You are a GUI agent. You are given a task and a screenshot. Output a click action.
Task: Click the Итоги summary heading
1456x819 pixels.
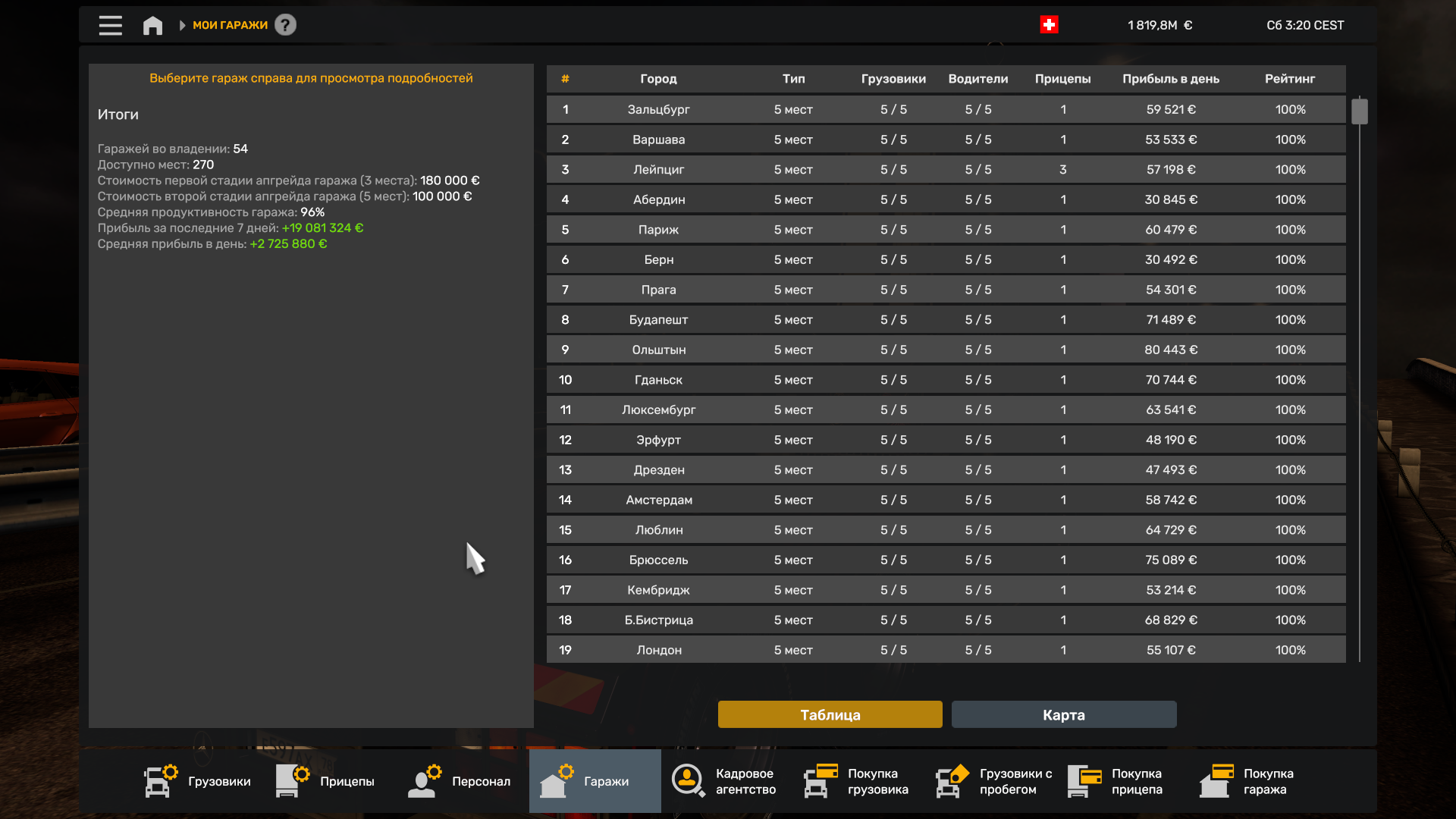[x=118, y=115]
